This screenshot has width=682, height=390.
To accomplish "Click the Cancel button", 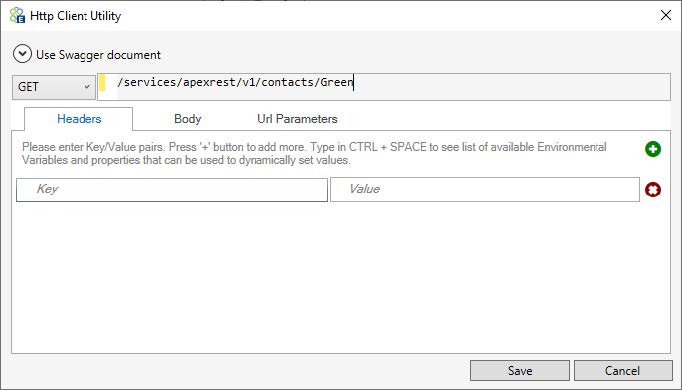I will click(x=622, y=370).
